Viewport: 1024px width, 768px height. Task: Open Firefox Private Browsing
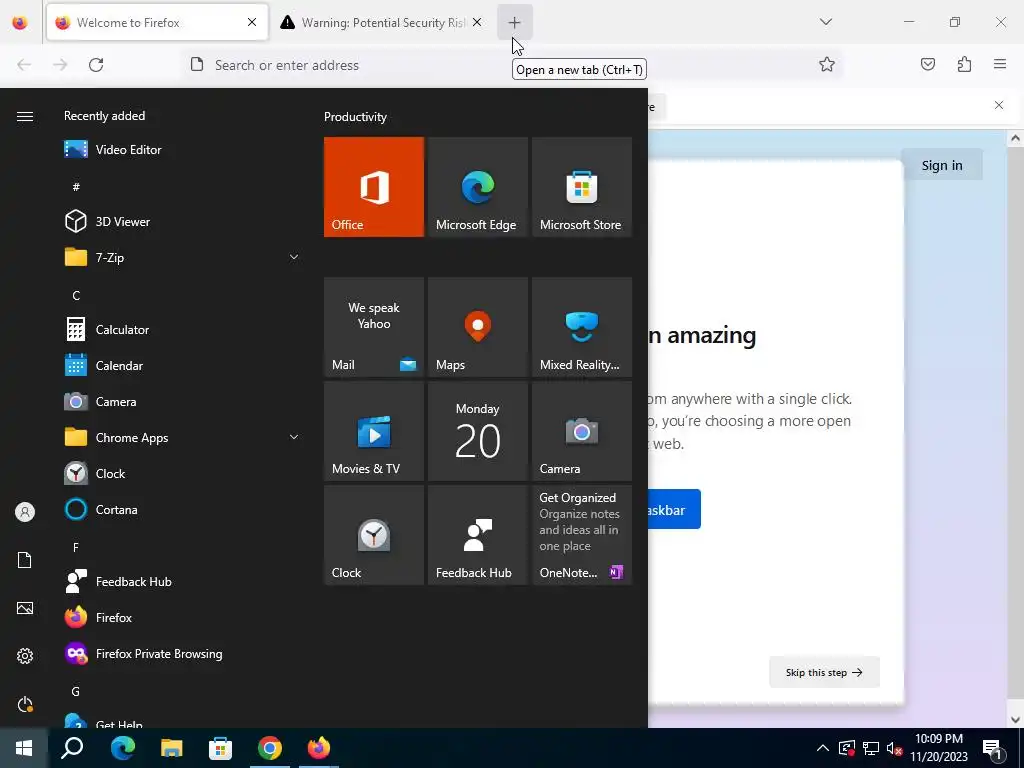pos(182,654)
